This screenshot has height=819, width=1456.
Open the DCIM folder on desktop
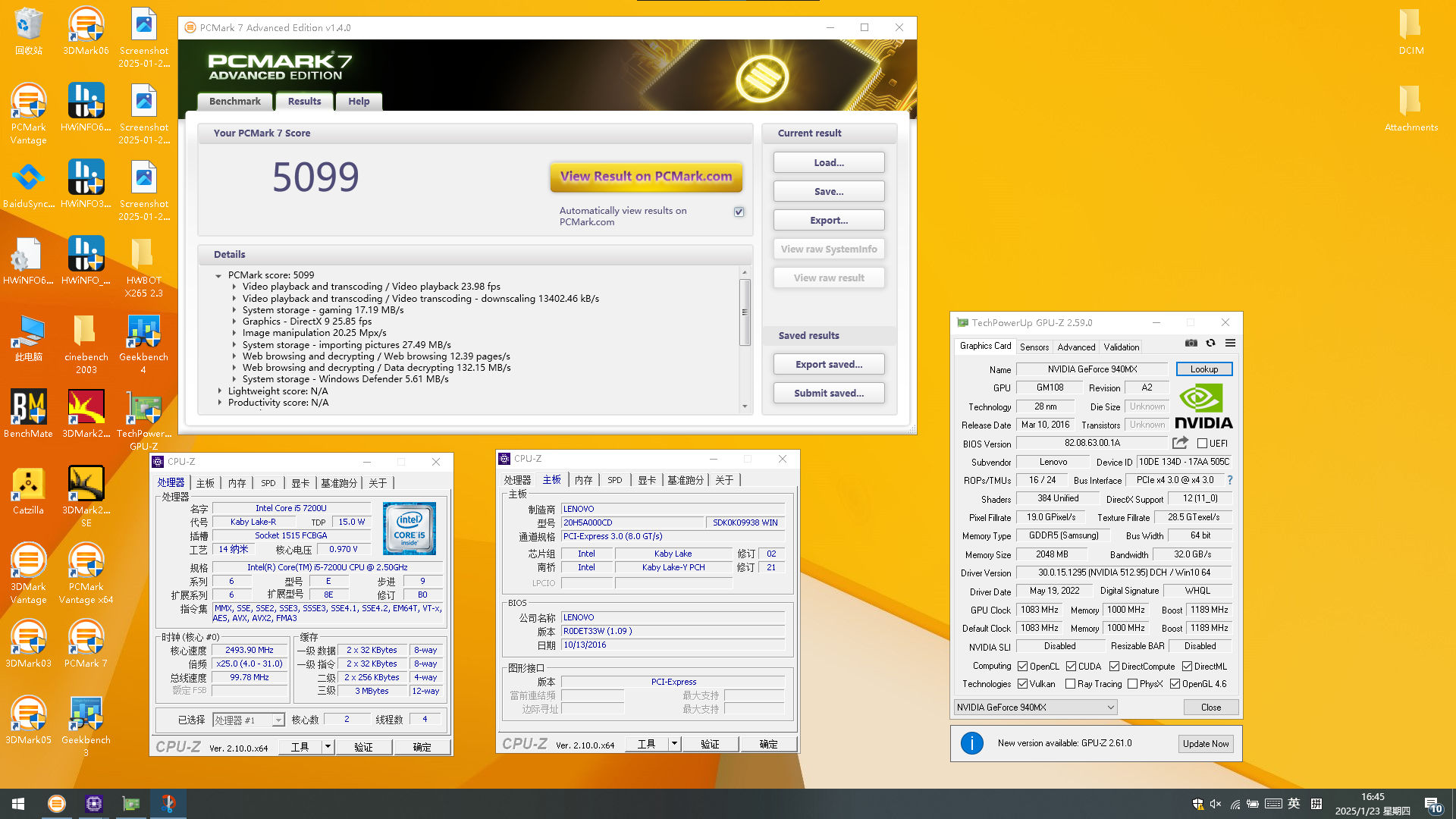point(1410,32)
